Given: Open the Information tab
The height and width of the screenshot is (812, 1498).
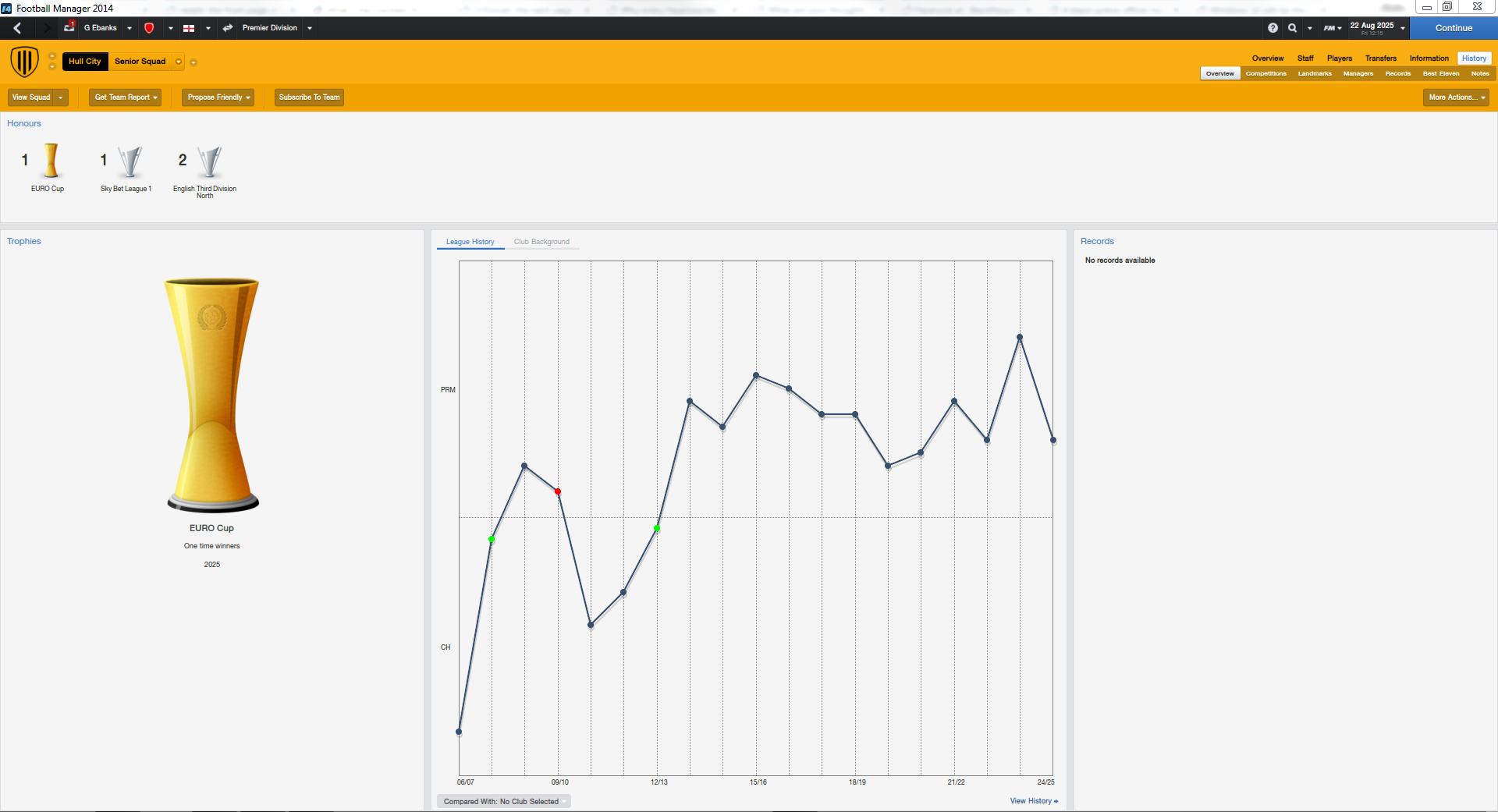Looking at the screenshot, I should [1429, 59].
